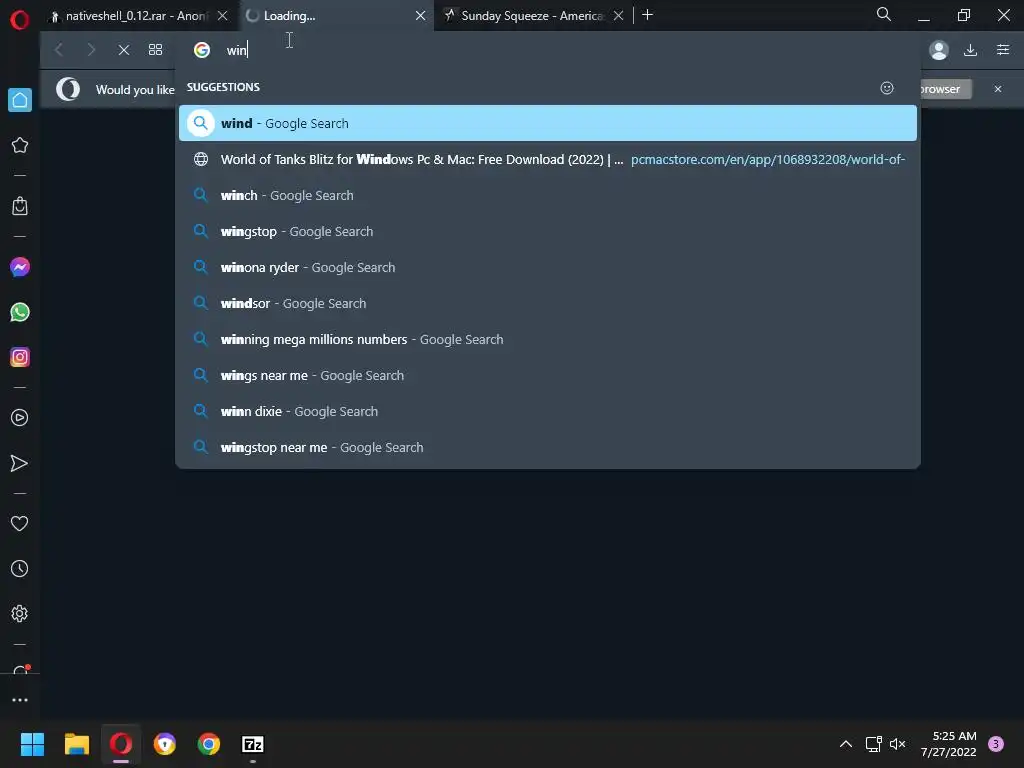Screen dimensions: 1024x768
Task: Open a new tab with plus button
Action: (647, 15)
